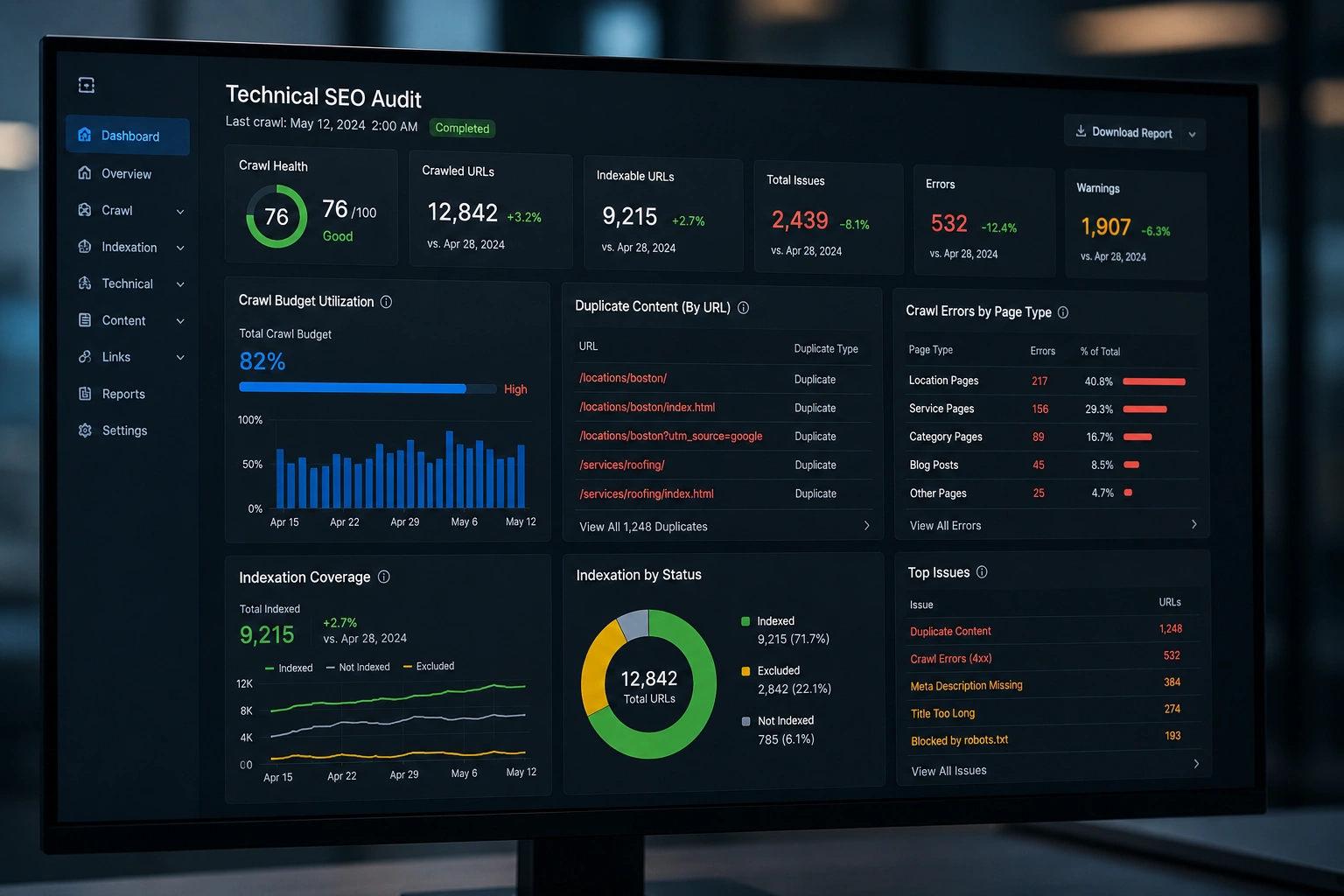Open info icon beside Crawl Errors by Page Type
1344x896 pixels.
[1063, 312]
